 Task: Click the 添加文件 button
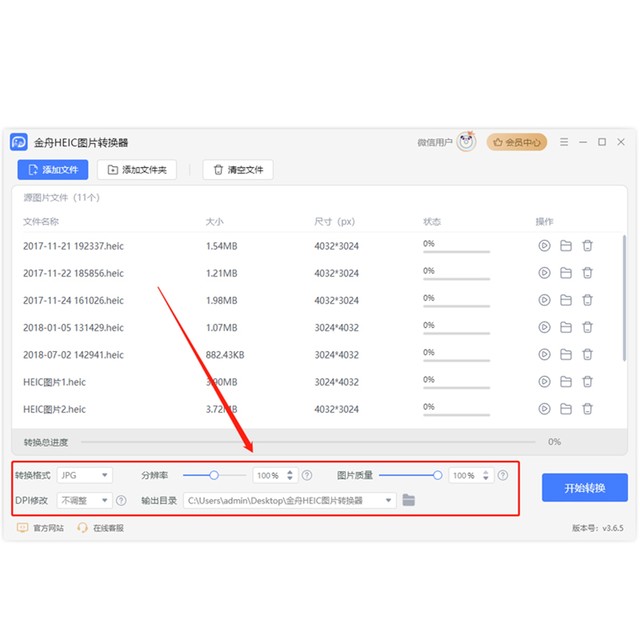click(x=53, y=169)
